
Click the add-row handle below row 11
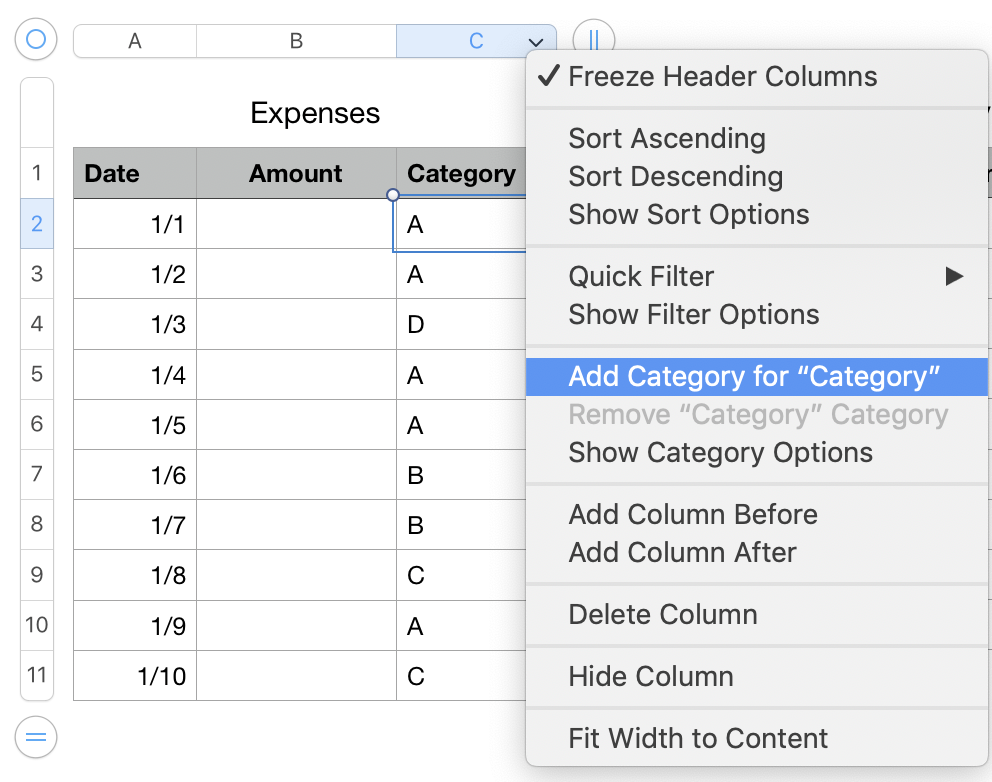tap(36, 738)
